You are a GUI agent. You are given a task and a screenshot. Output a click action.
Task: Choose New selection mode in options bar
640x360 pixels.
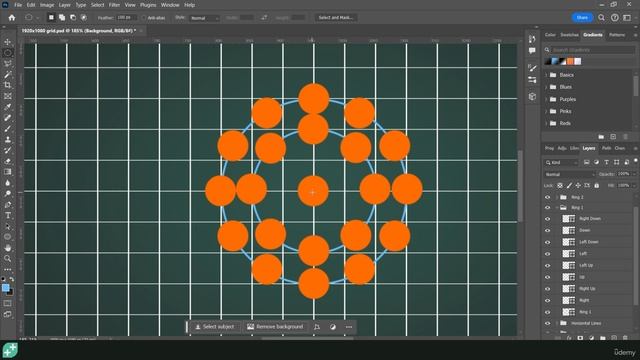pyautogui.click(x=51, y=18)
